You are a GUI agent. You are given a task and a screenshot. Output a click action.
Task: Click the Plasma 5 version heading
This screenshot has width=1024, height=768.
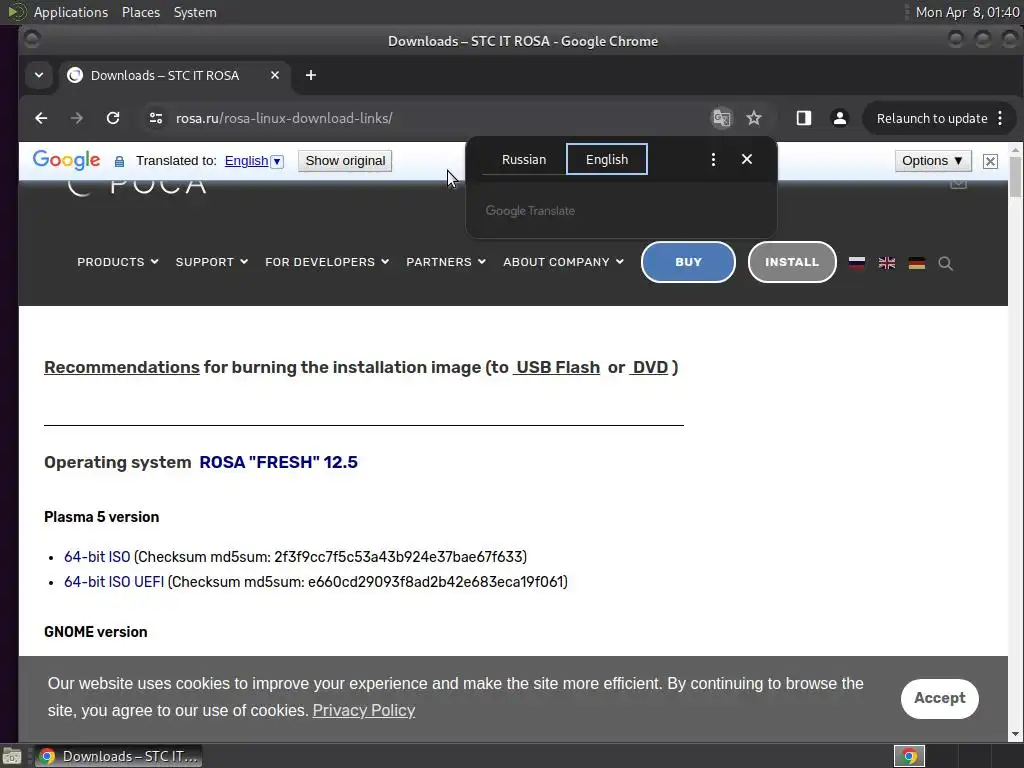(x=101, y=517)
